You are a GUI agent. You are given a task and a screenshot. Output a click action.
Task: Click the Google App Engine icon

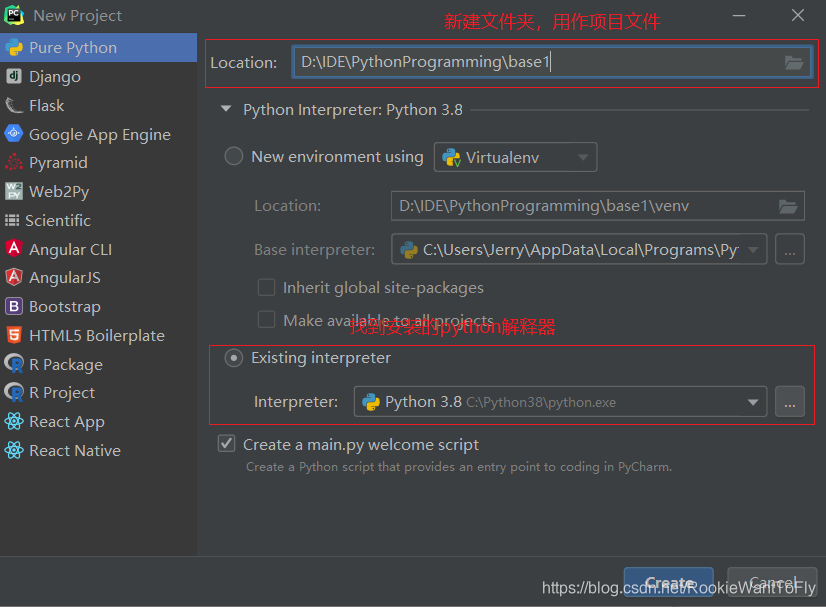(x=14, y=134)
